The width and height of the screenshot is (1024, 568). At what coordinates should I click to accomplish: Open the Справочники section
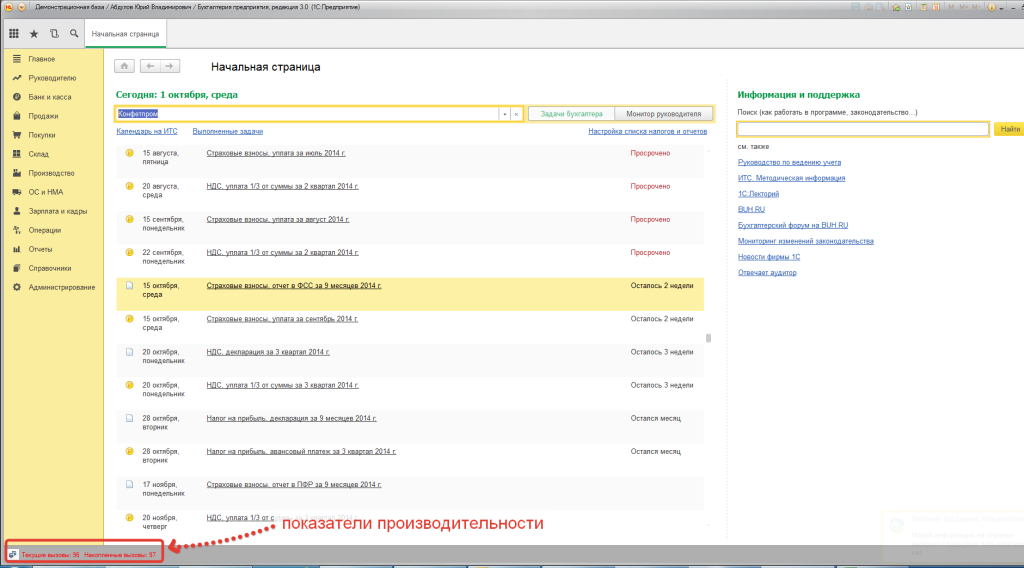(x=50, y=268)
